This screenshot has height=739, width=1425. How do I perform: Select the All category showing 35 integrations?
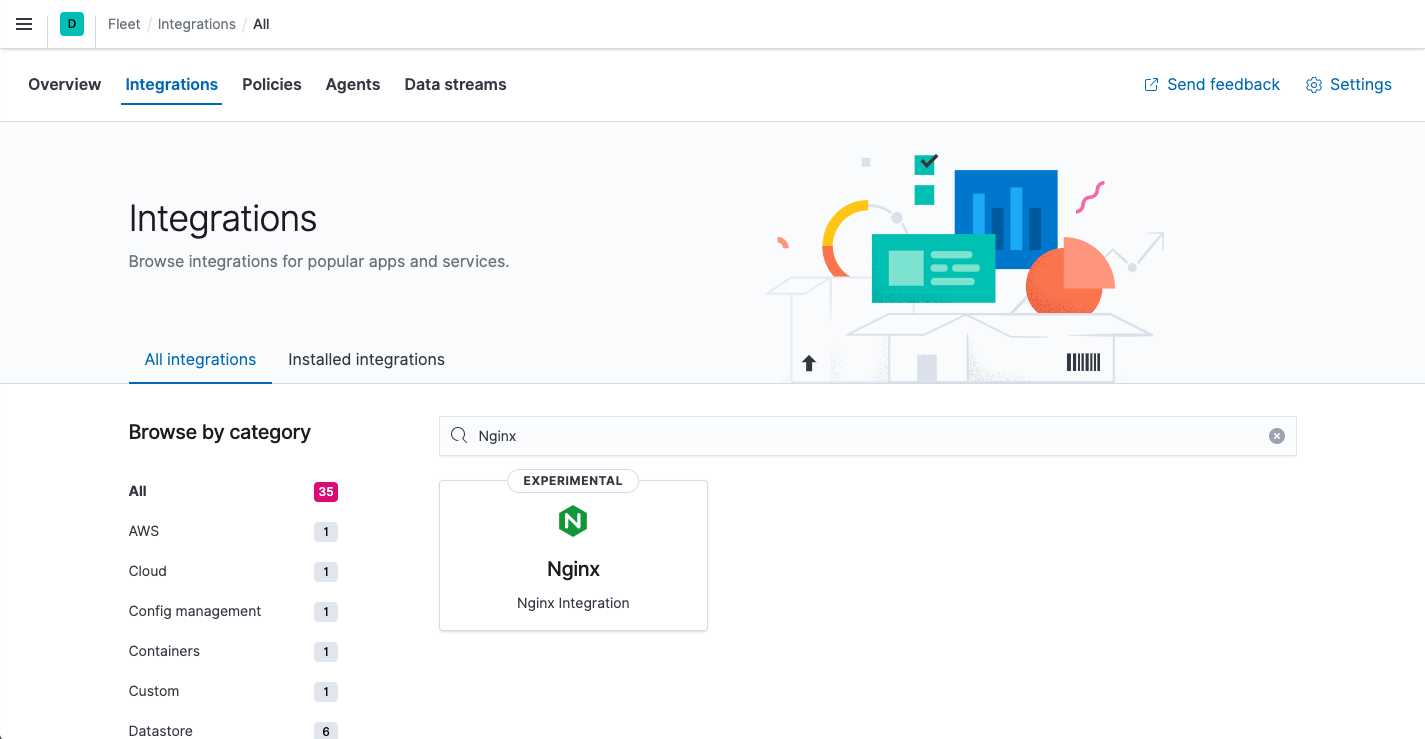(136, 491)
